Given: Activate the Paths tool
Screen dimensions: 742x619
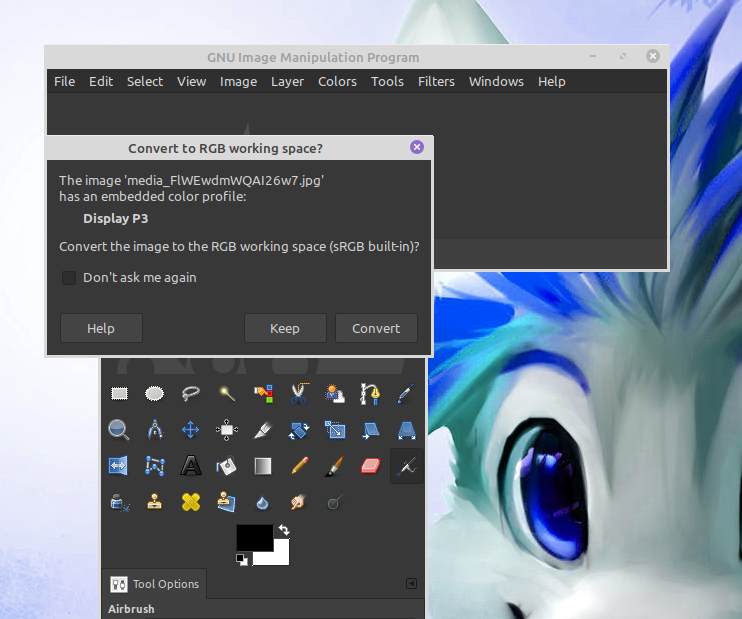Looking at the screenshot, I should (371, 394).
